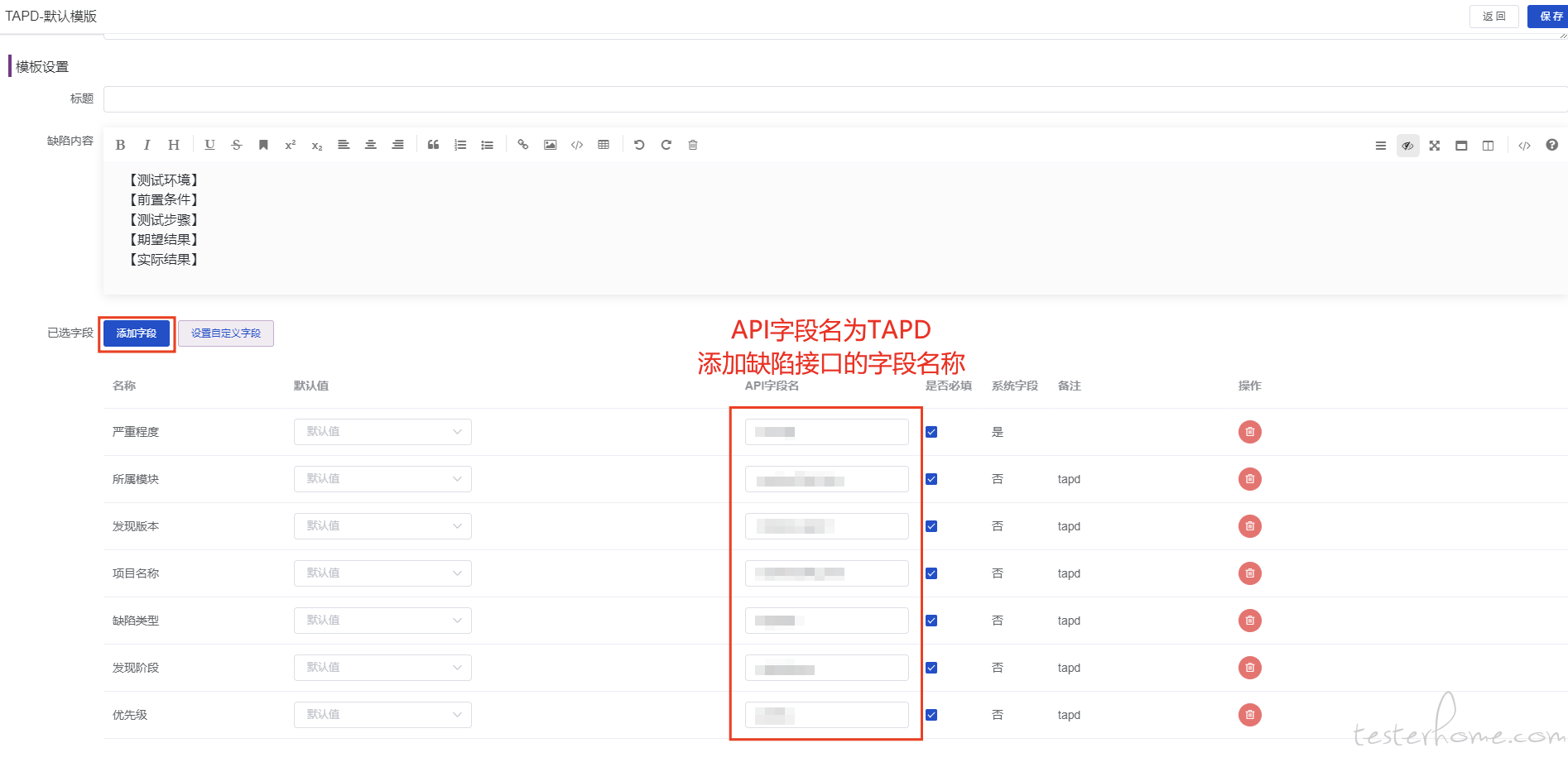Click the bookmark mark icon in toolbar
The image size is (1568, 767).
point(263,145)
